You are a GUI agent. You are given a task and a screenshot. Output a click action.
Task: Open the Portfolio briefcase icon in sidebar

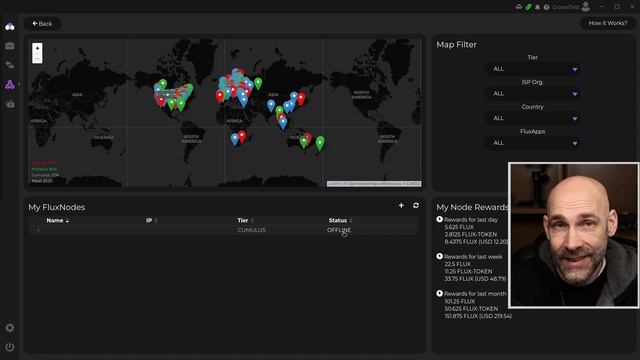pyautogui.click(x=10, y=46)
